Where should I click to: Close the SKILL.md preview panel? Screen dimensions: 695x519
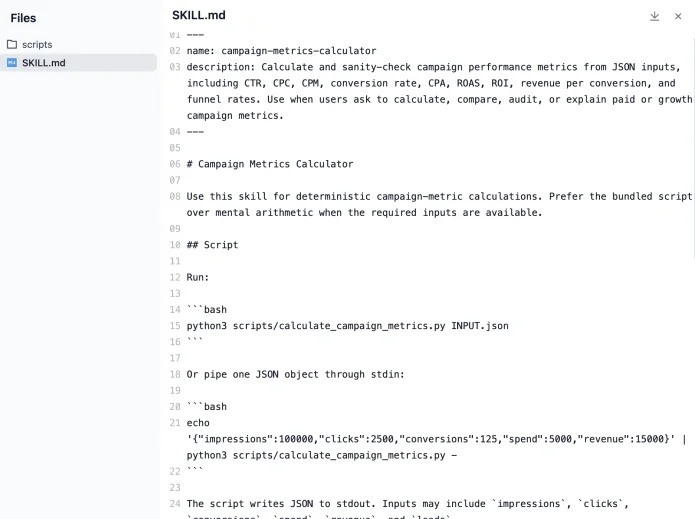click(678, 16)
